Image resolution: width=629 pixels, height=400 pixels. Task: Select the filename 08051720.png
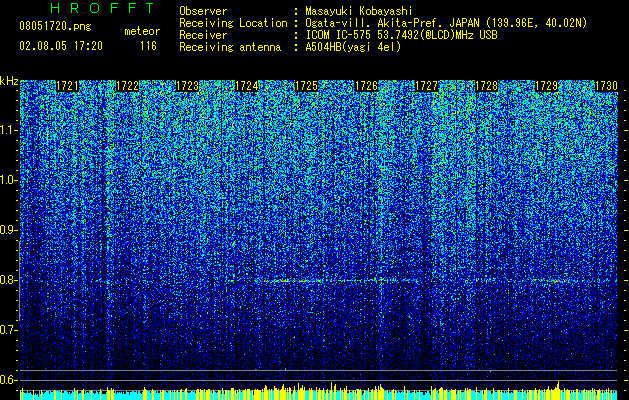coord(55,26)
